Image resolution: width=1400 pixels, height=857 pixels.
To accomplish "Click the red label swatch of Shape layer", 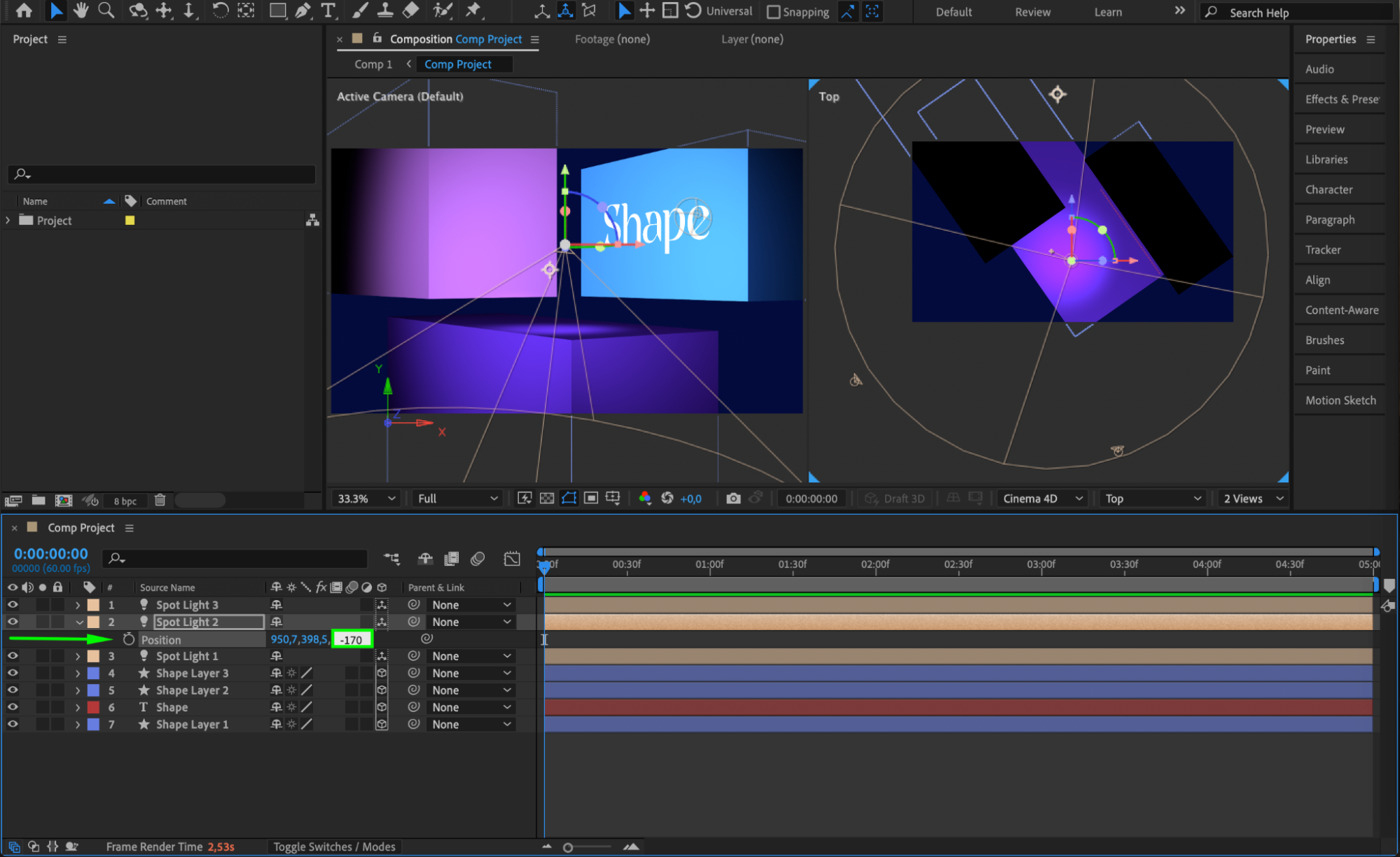I will coord(93,707).
